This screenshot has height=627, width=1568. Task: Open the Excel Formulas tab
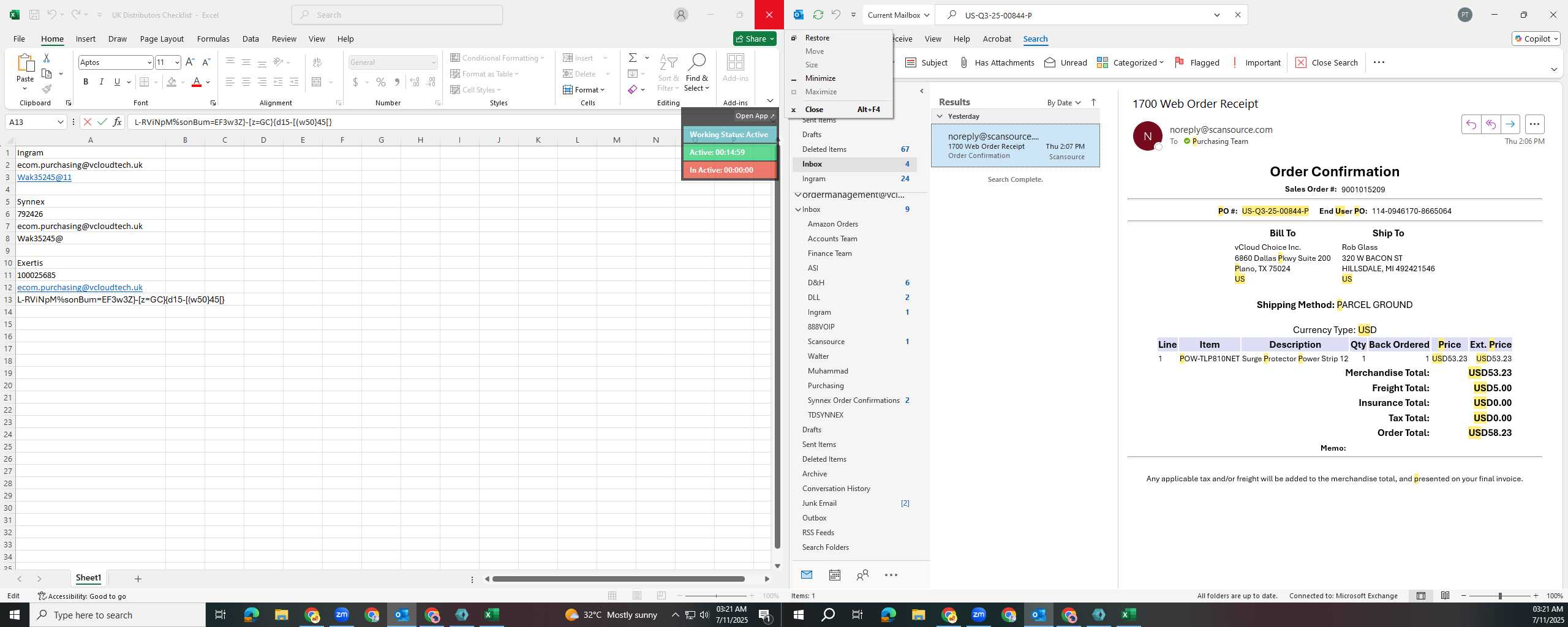pos(213,39)
